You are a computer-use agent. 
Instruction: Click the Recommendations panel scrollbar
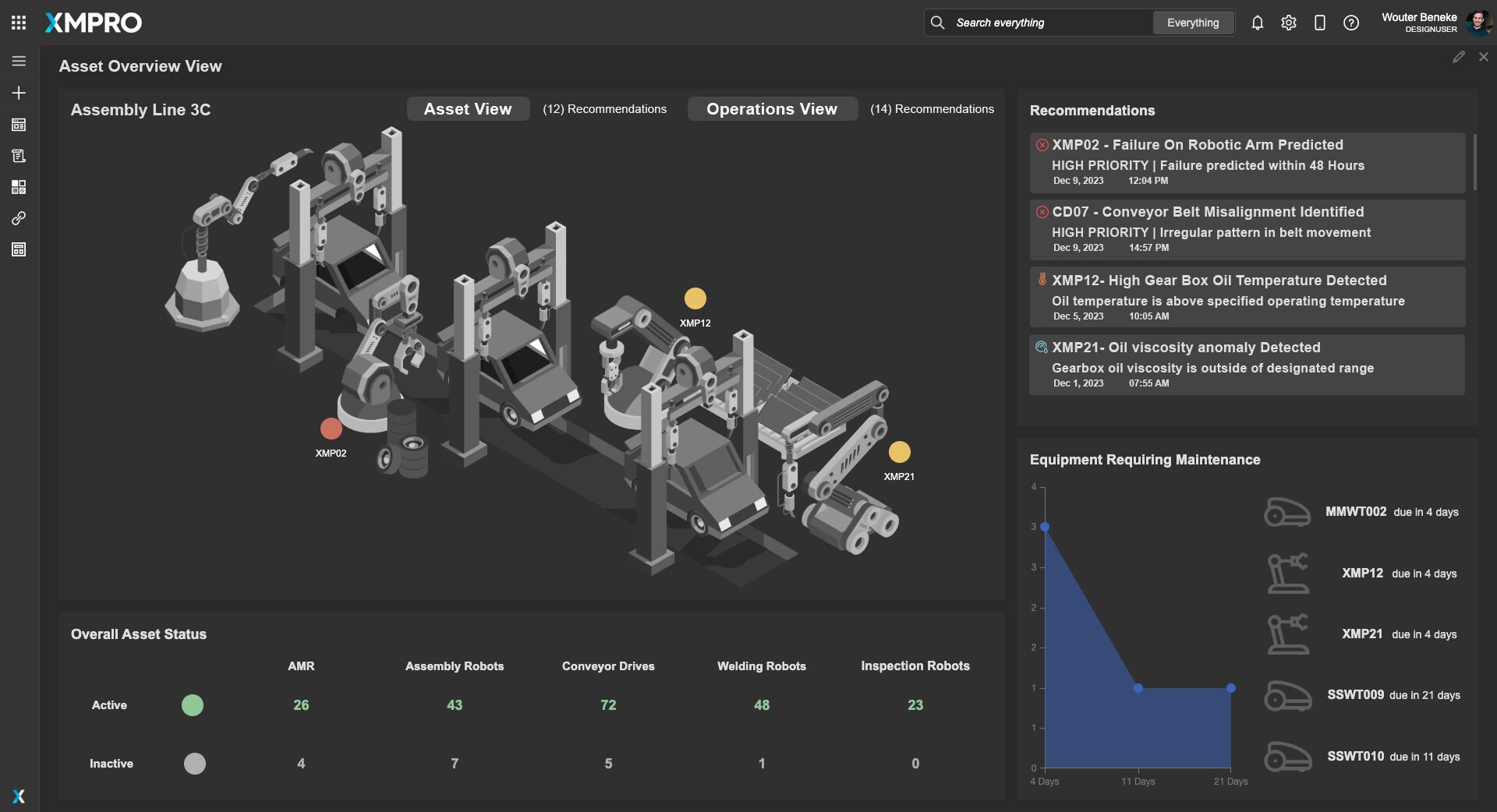tap(1474, 162)
